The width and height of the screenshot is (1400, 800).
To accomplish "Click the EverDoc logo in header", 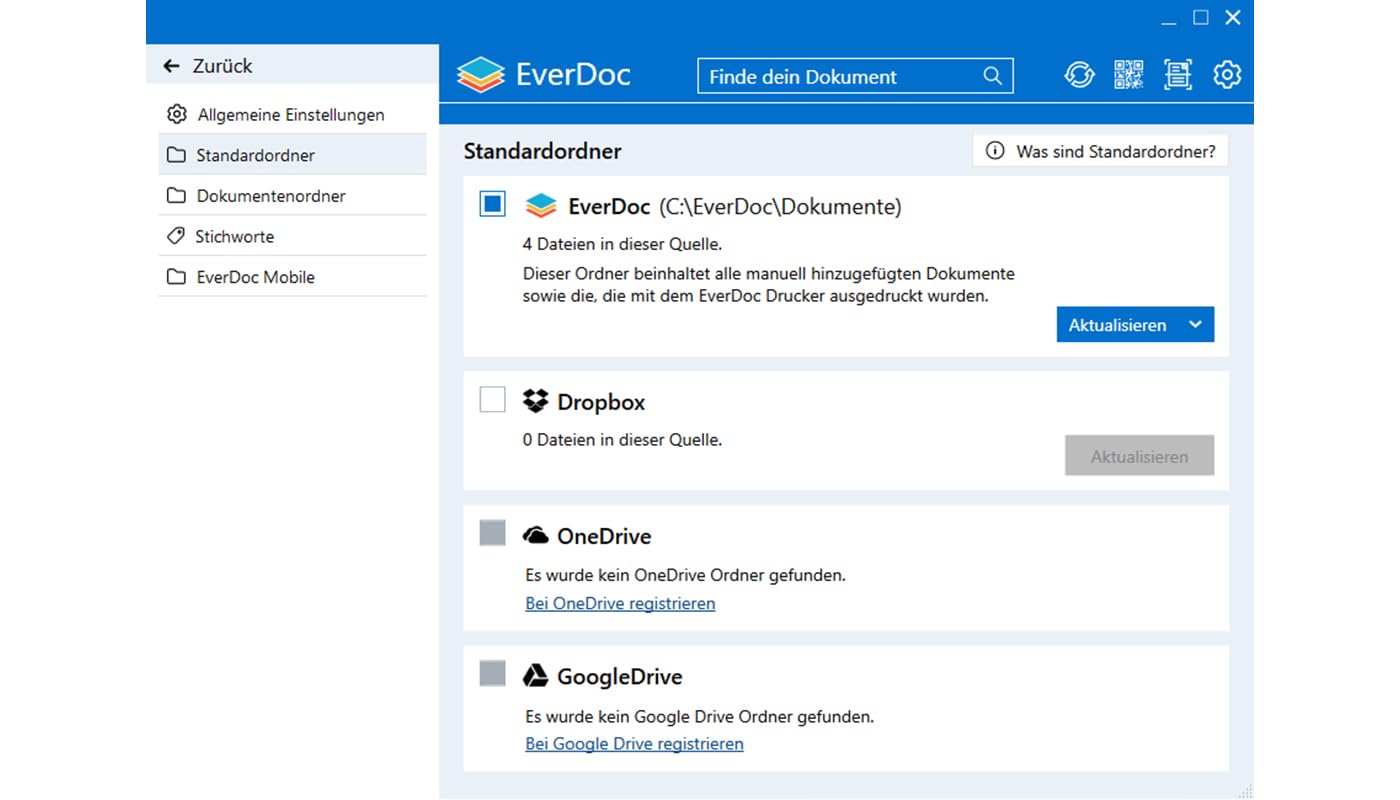I will click(544, 75).
